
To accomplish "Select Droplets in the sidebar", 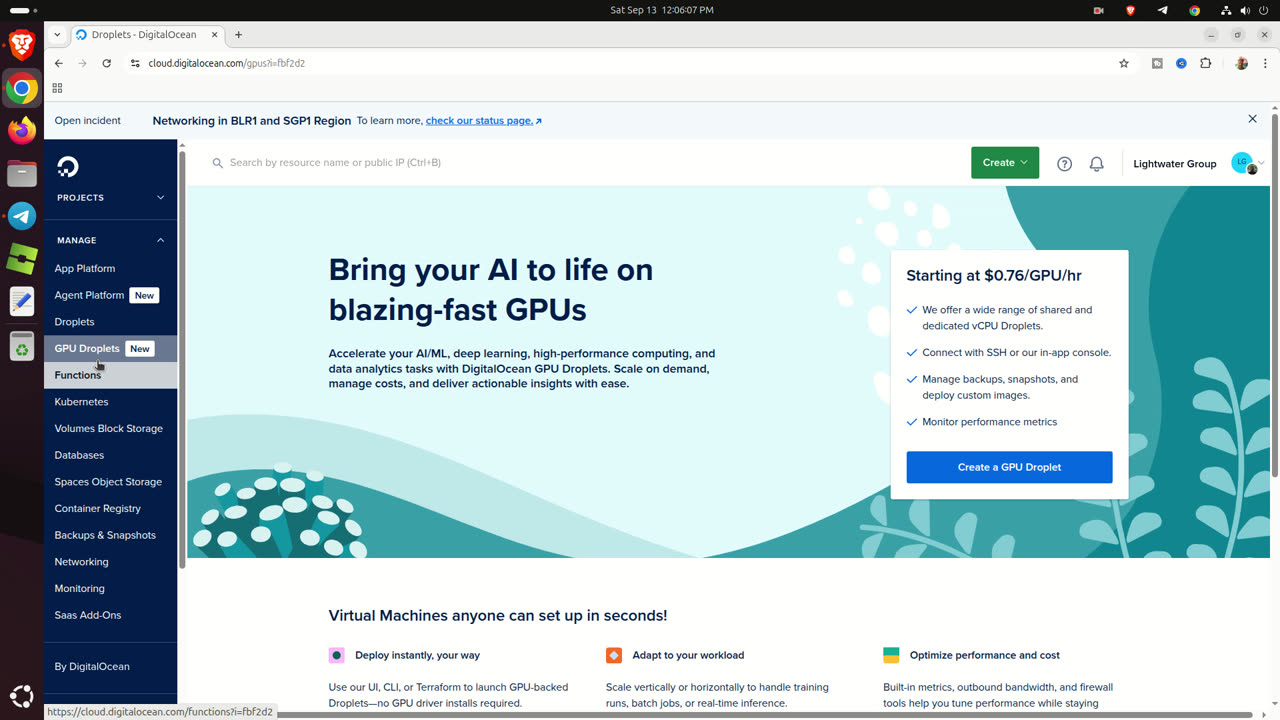I will click(x=74, y=322).
